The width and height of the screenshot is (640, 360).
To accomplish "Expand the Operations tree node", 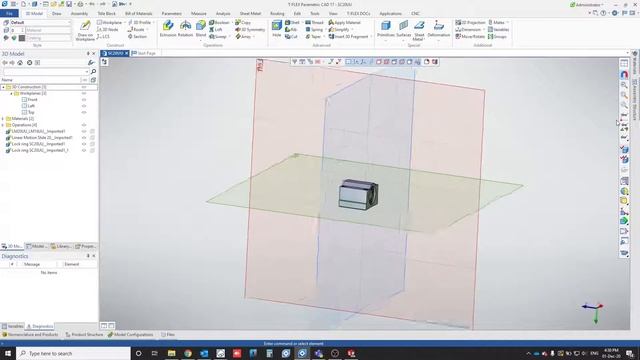I will click(3, 125).
